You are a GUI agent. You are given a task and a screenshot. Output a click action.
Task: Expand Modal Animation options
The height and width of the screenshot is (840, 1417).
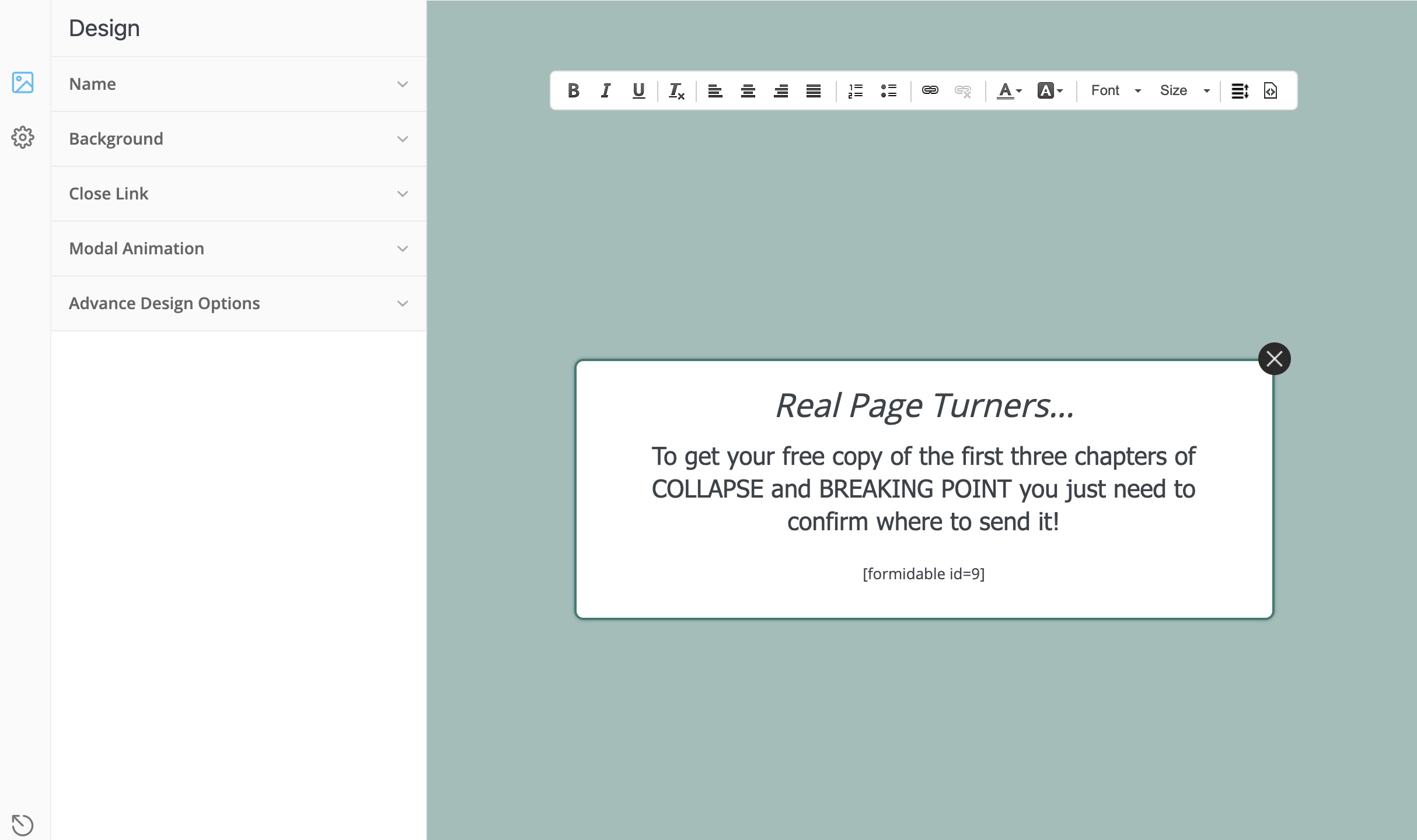tap(238, 249)
